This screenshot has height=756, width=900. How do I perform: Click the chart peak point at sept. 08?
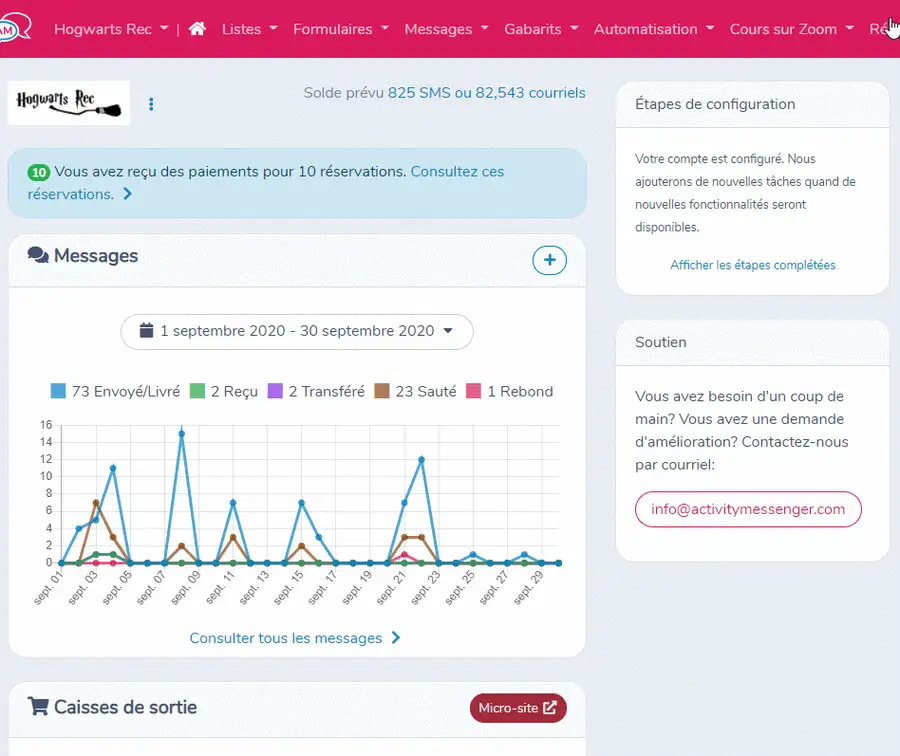point(181,434)
